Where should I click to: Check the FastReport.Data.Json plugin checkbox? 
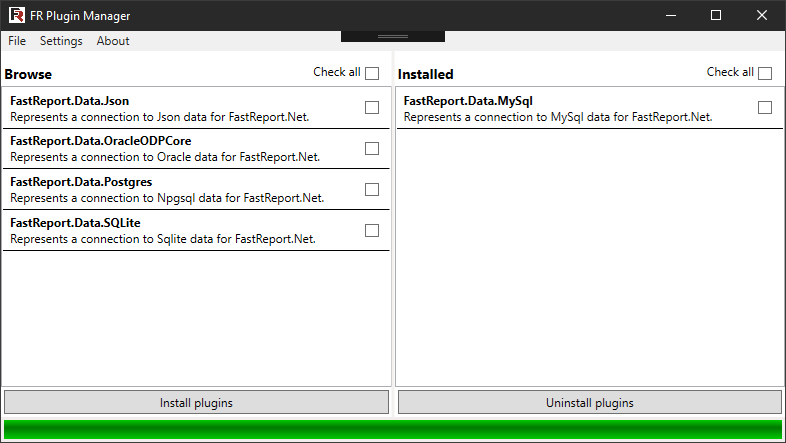click(x=372, y=108)
